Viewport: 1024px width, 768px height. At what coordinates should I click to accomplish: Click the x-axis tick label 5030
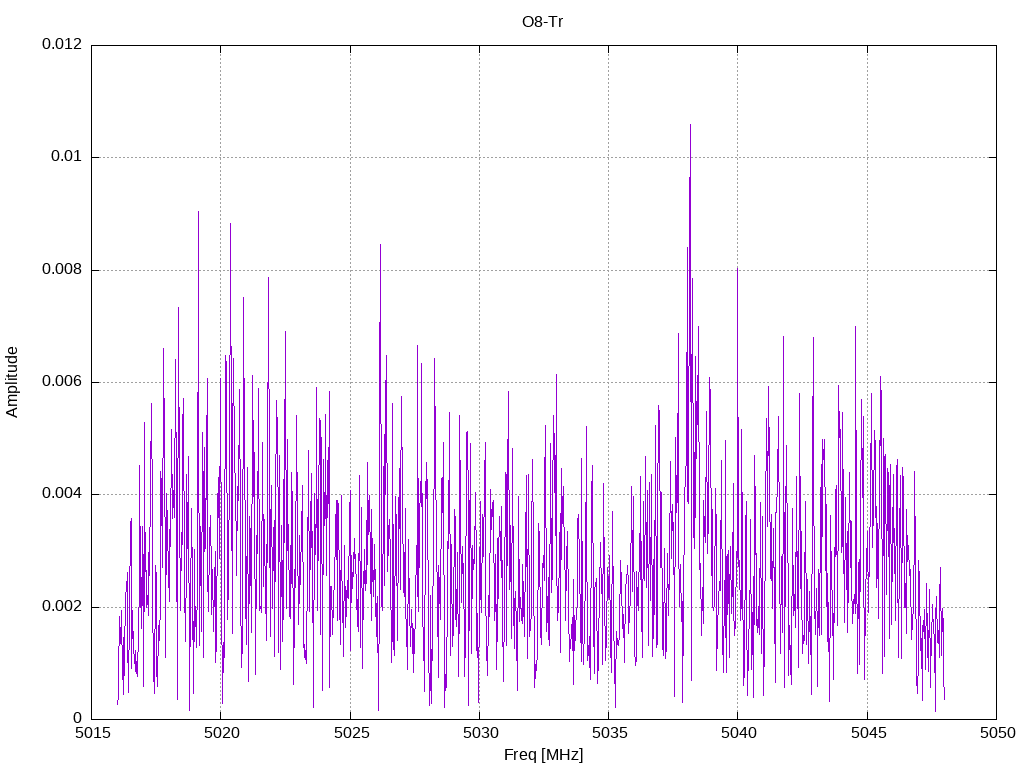[480, 733]
